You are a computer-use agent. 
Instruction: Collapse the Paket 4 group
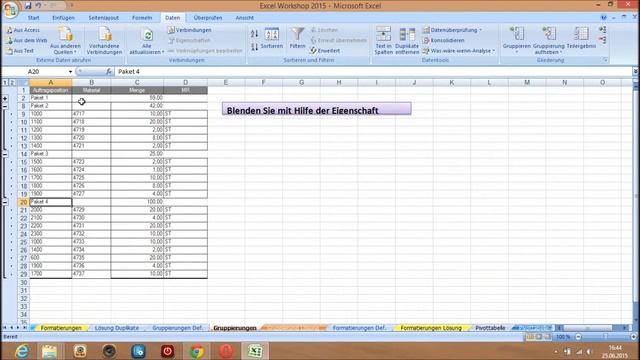[5, 202]
